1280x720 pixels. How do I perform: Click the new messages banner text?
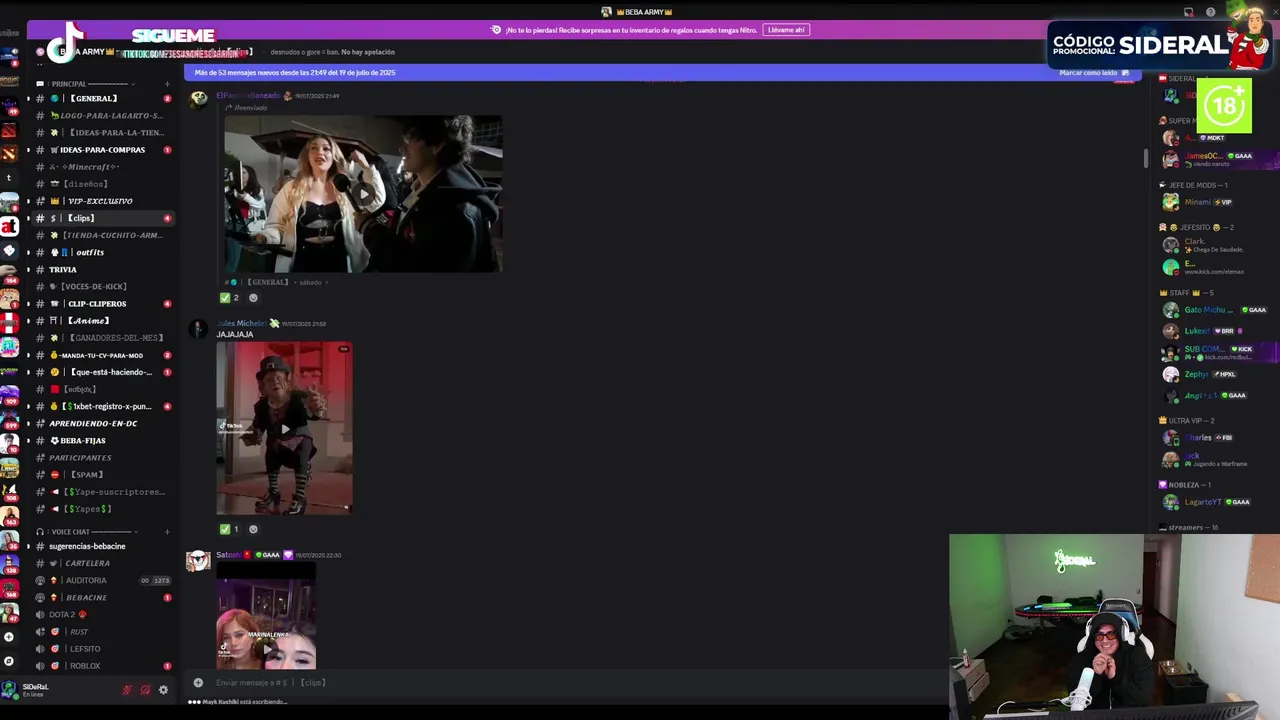(x=295, y=73)
